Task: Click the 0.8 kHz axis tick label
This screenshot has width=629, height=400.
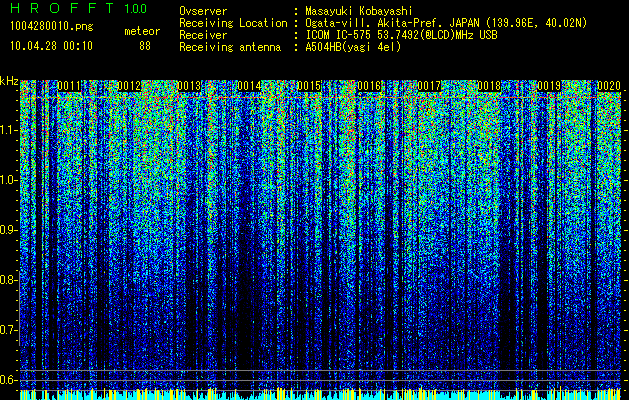Action: (8, 280)
